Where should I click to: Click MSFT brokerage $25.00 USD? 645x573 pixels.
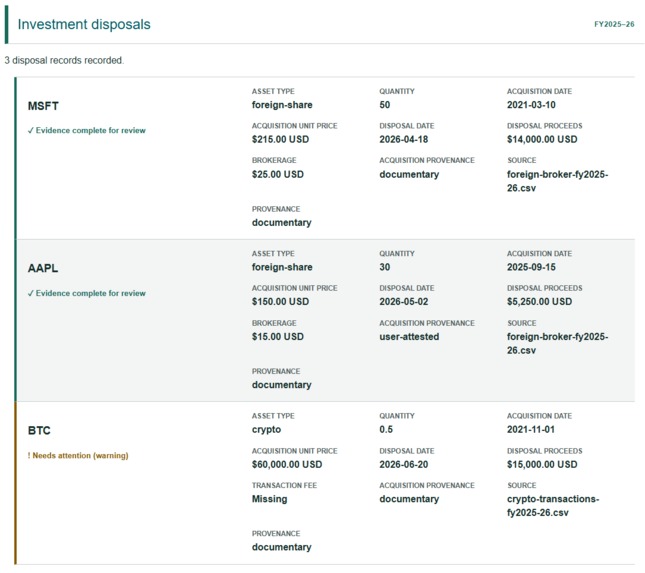(x=278, y=174)
